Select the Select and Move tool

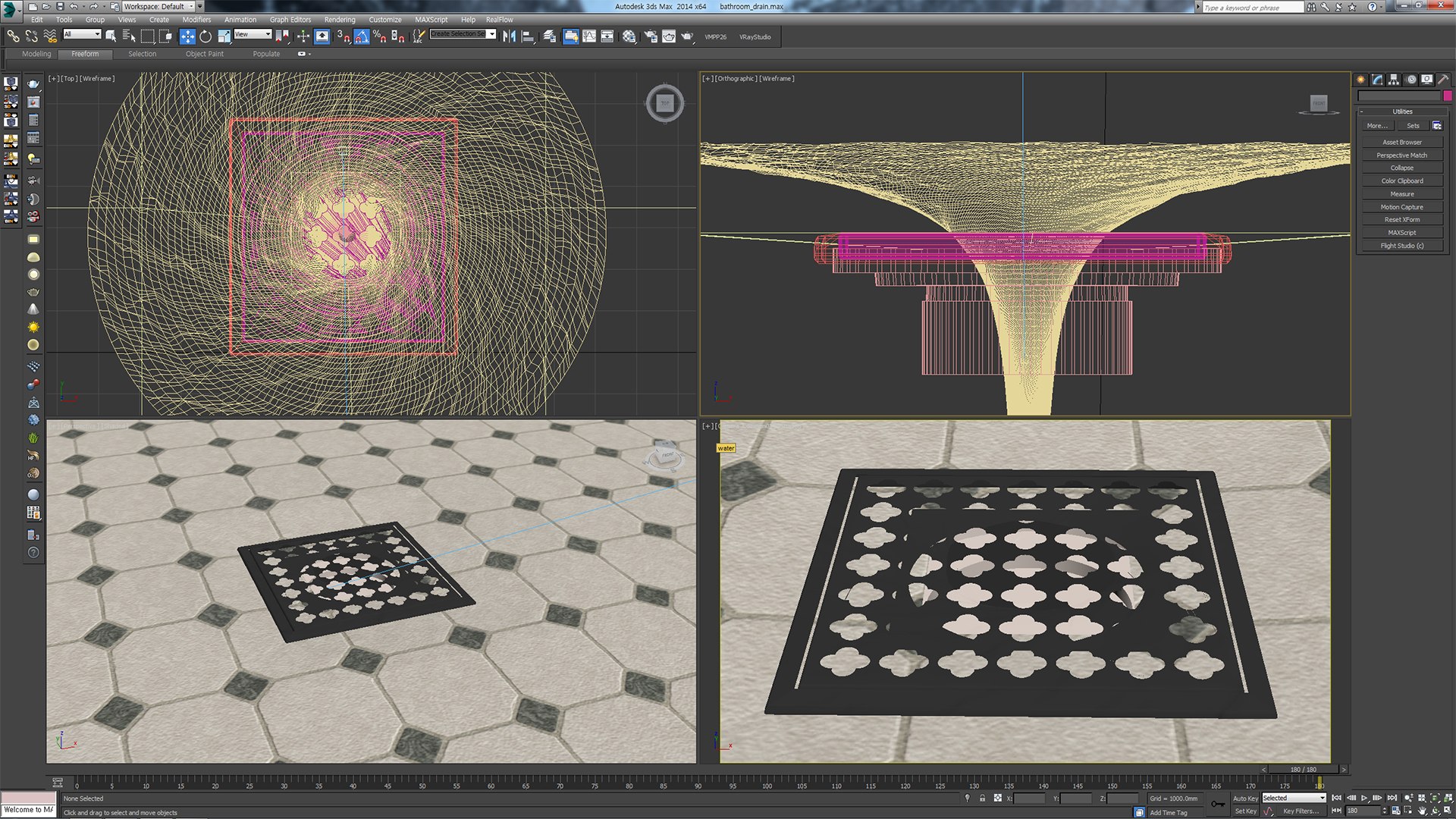pyautogui.click(x=187, y=36)
